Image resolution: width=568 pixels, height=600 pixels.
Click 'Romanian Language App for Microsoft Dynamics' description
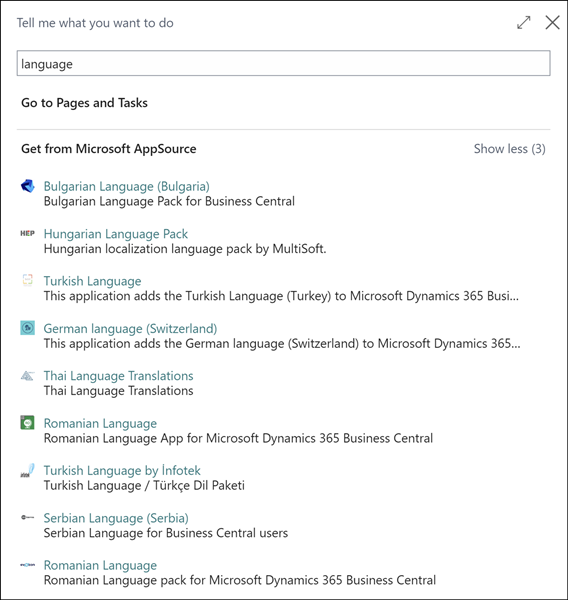238,438
